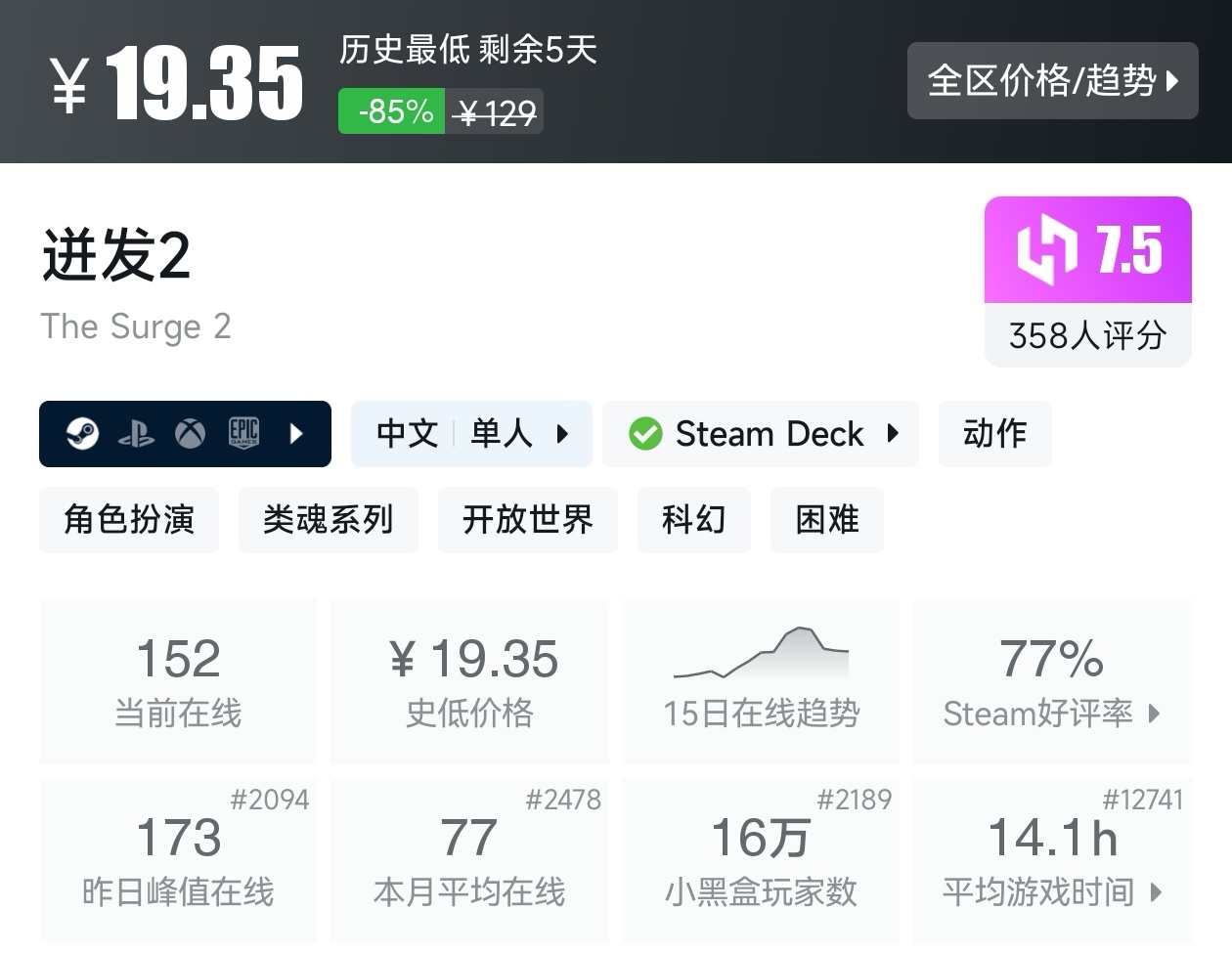Select the 角色扮演 tag
This screenshot has width=1232, height=953.
coord(129,520)
